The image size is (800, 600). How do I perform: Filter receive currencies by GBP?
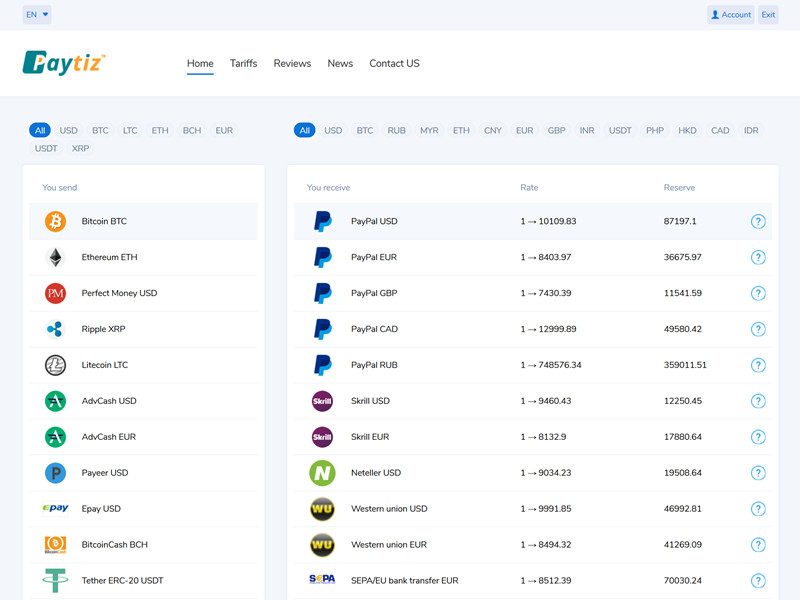[x=557, y=131]
